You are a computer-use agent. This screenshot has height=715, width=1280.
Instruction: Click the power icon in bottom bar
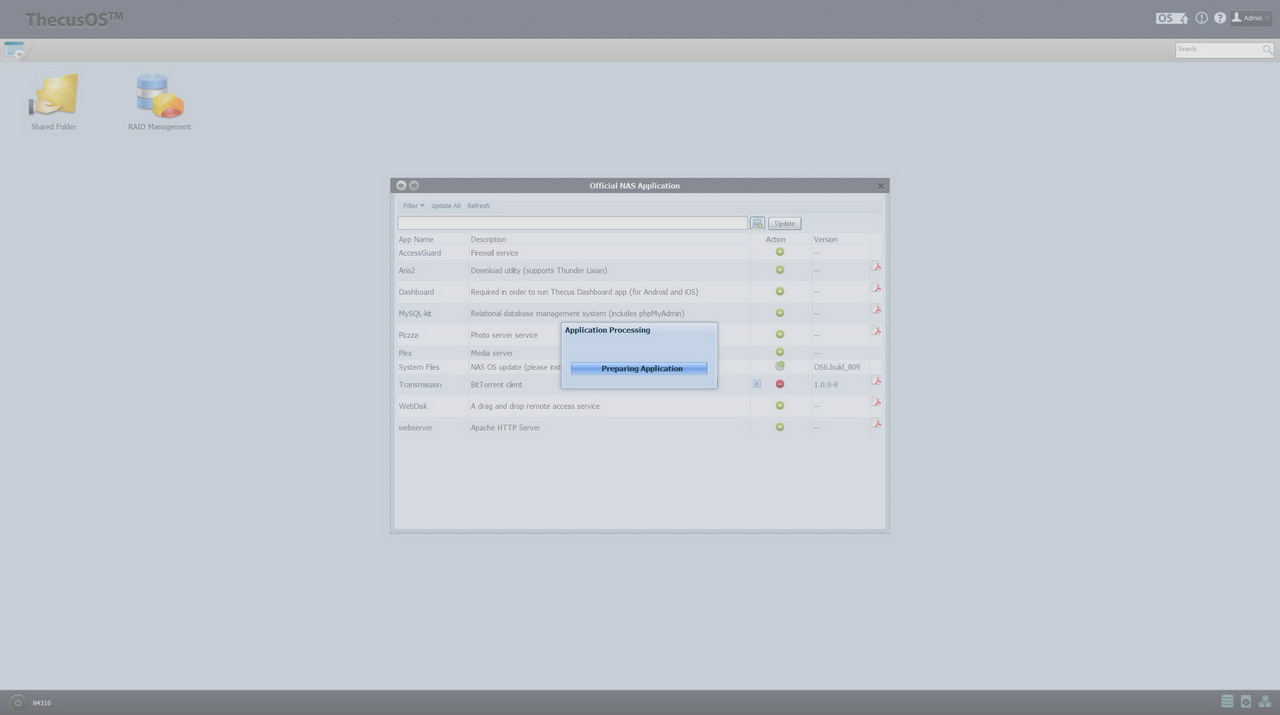tap(17, 702)
